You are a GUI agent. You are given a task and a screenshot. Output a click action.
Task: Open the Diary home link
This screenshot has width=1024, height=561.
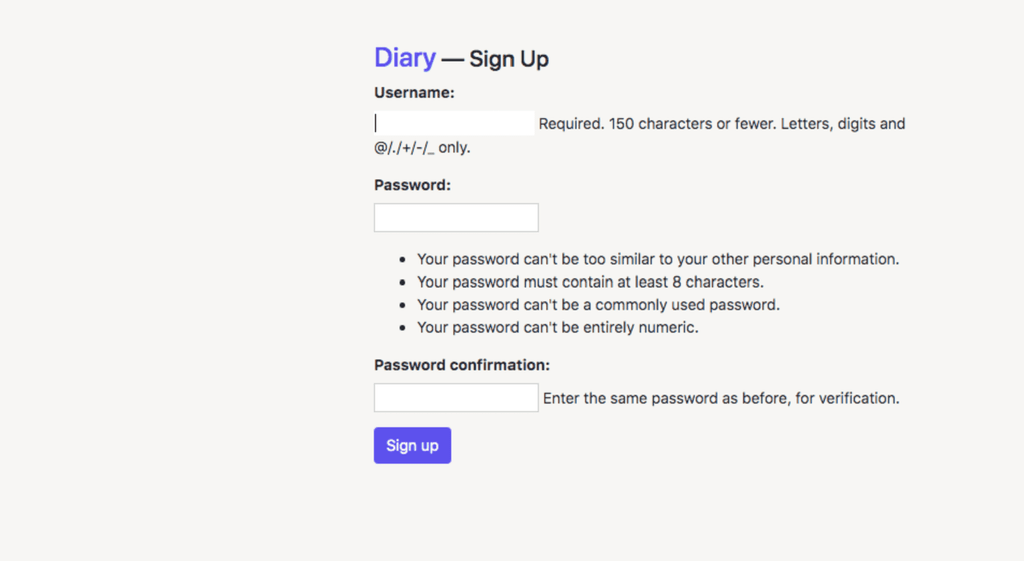pos(404,58)
